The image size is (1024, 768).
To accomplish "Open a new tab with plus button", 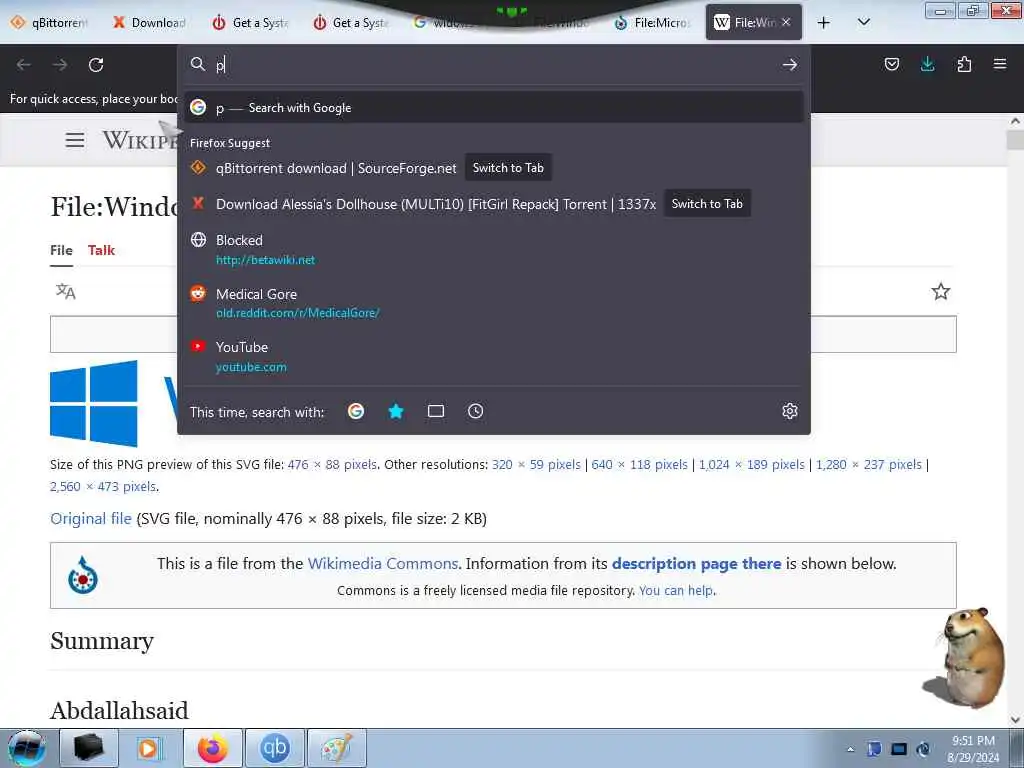I will tap(824, 23).
